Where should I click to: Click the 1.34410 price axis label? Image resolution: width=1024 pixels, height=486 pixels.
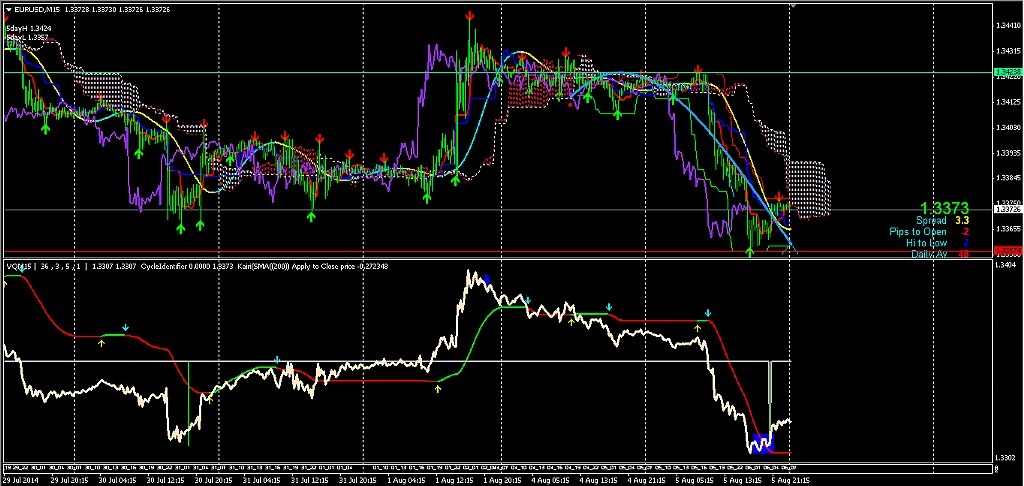(x=1006, y=26)
